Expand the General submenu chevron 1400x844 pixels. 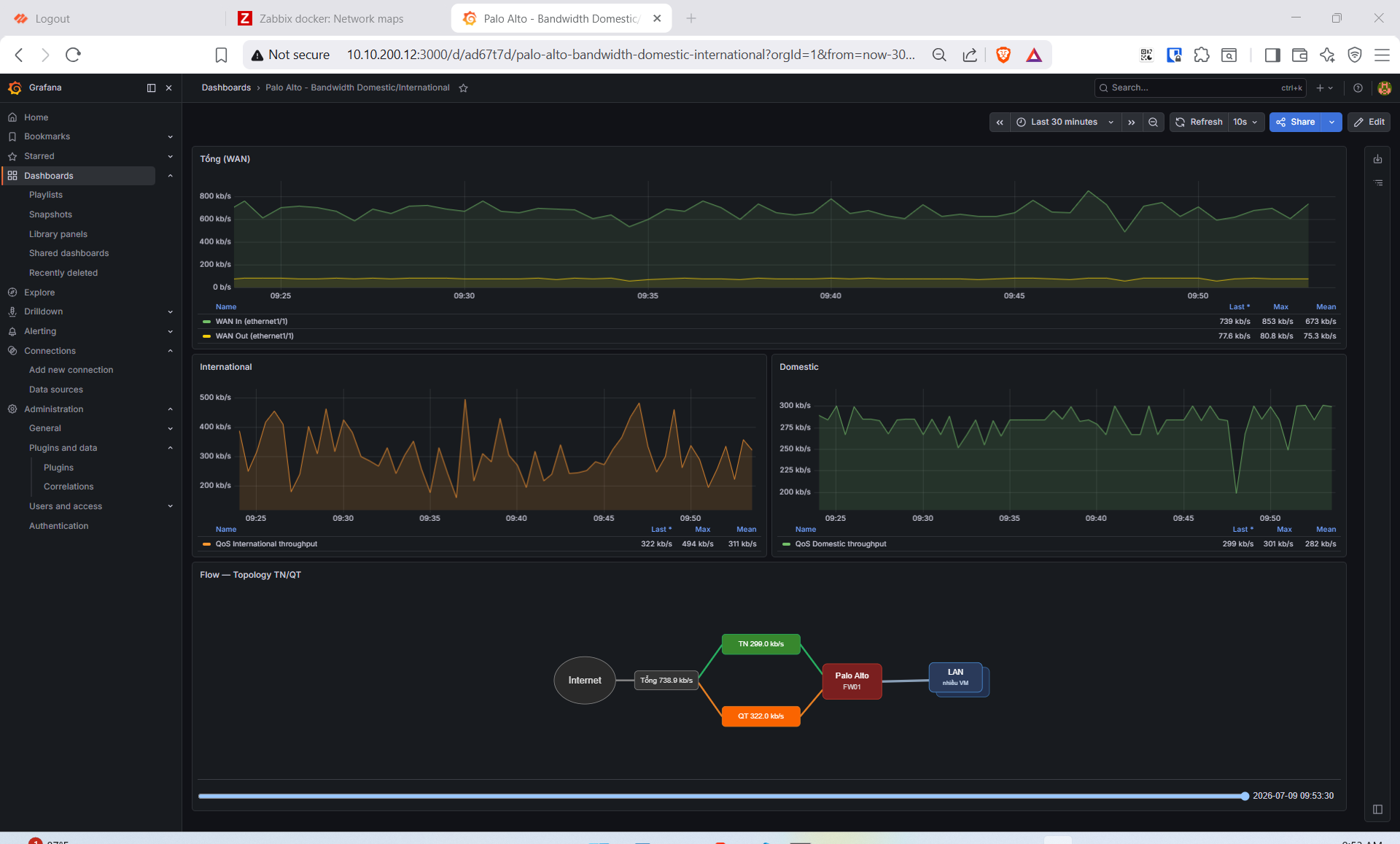pos(171,428)
